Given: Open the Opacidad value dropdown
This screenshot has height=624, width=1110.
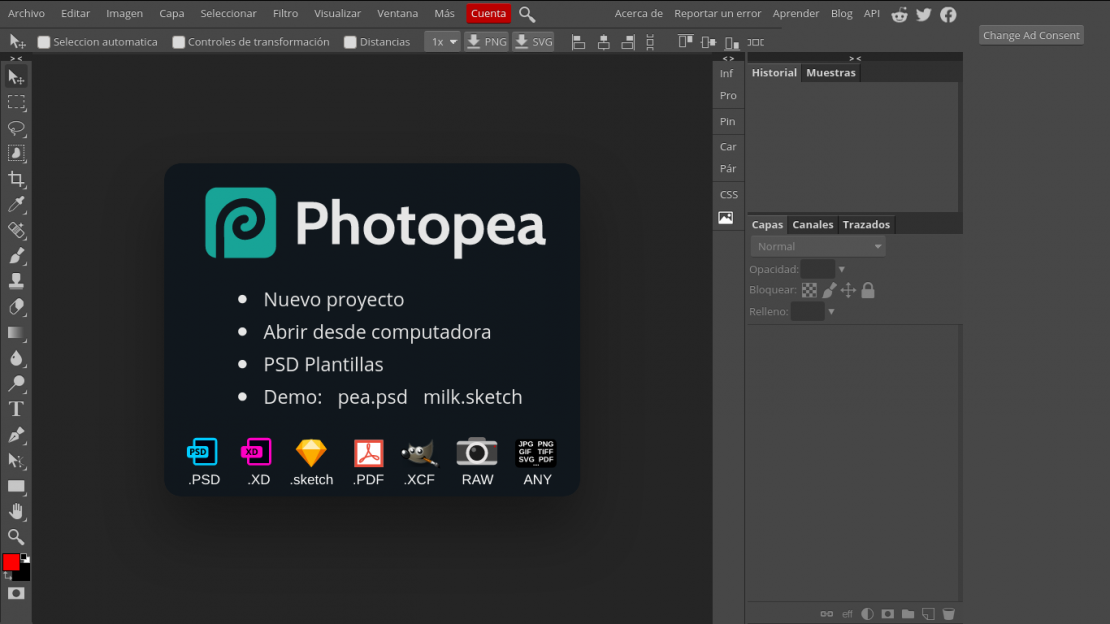Looking at the screenshot, I should click(x=841, y=268).
